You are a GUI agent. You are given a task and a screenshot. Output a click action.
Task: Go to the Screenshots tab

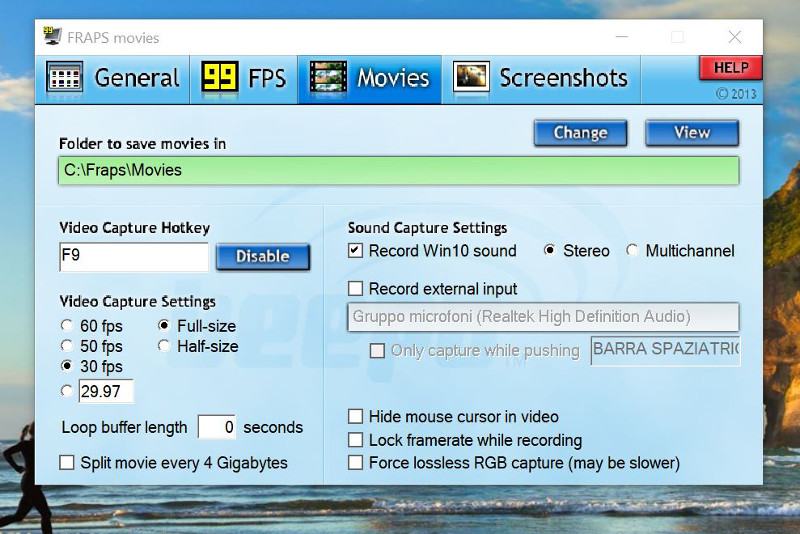pyautogui.click(x=541, y=79)
